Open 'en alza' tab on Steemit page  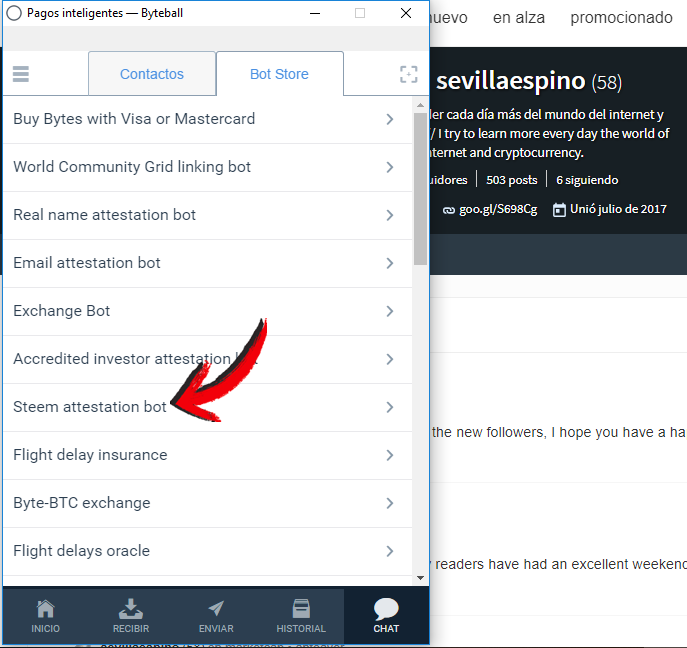(x=519, y=18)
